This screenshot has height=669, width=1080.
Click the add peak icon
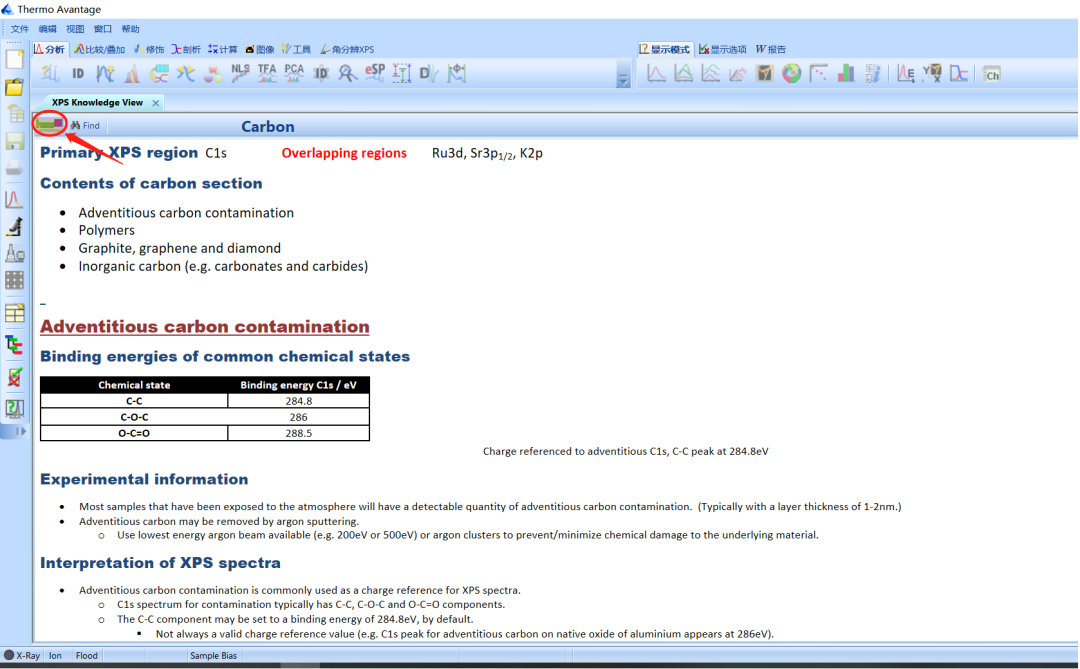(x=105, y=73)
